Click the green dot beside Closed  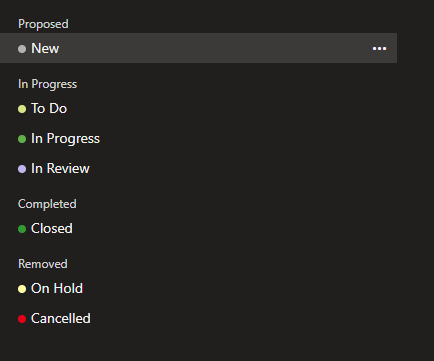click(22, 229)
